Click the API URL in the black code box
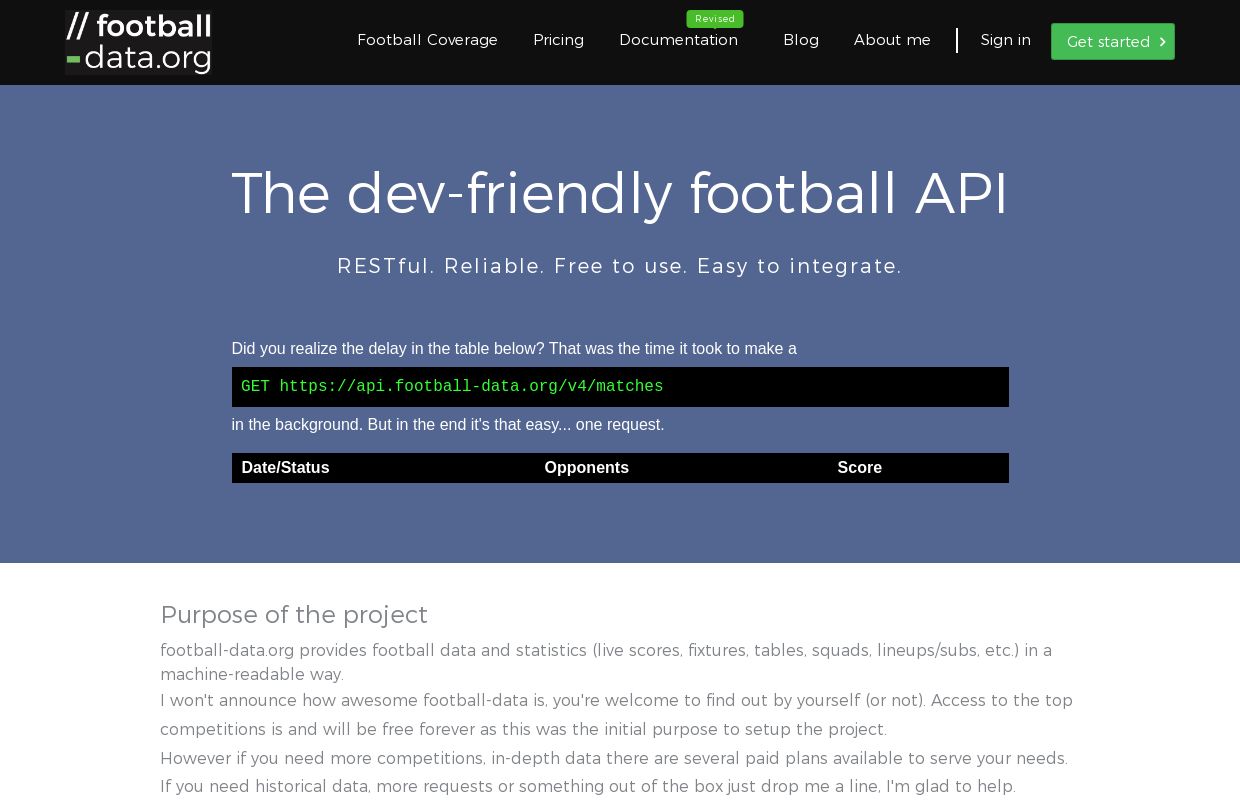This screenshot has width=1240, height=800. pos(472,387)
